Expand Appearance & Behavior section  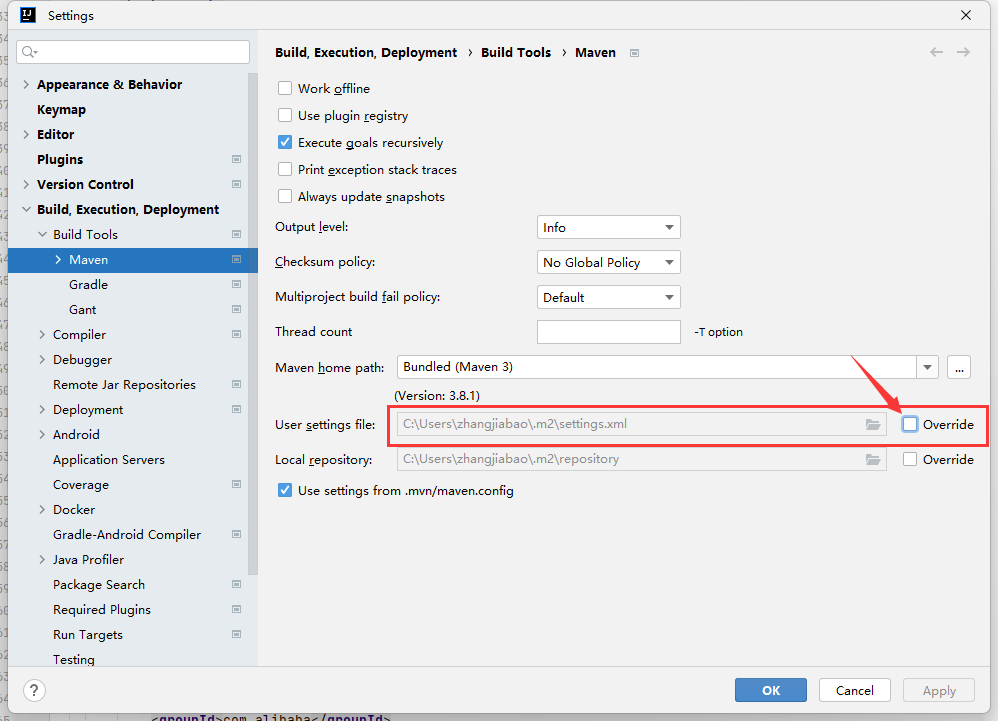(26, 85)
